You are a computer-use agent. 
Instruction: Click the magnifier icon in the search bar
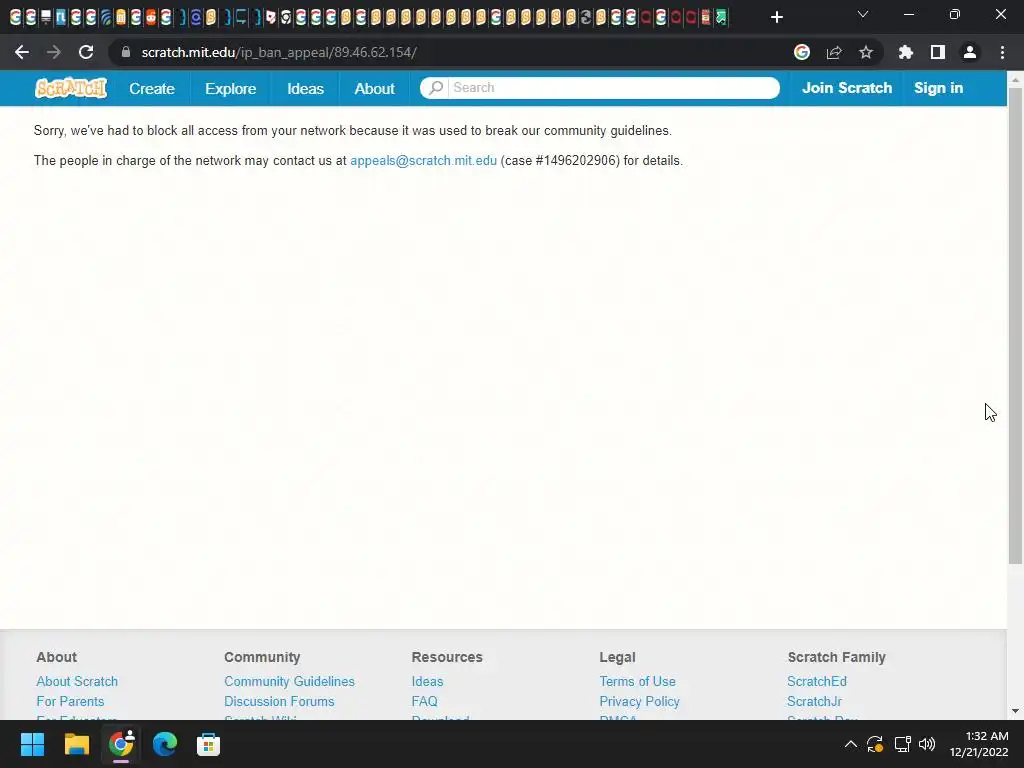436,88
